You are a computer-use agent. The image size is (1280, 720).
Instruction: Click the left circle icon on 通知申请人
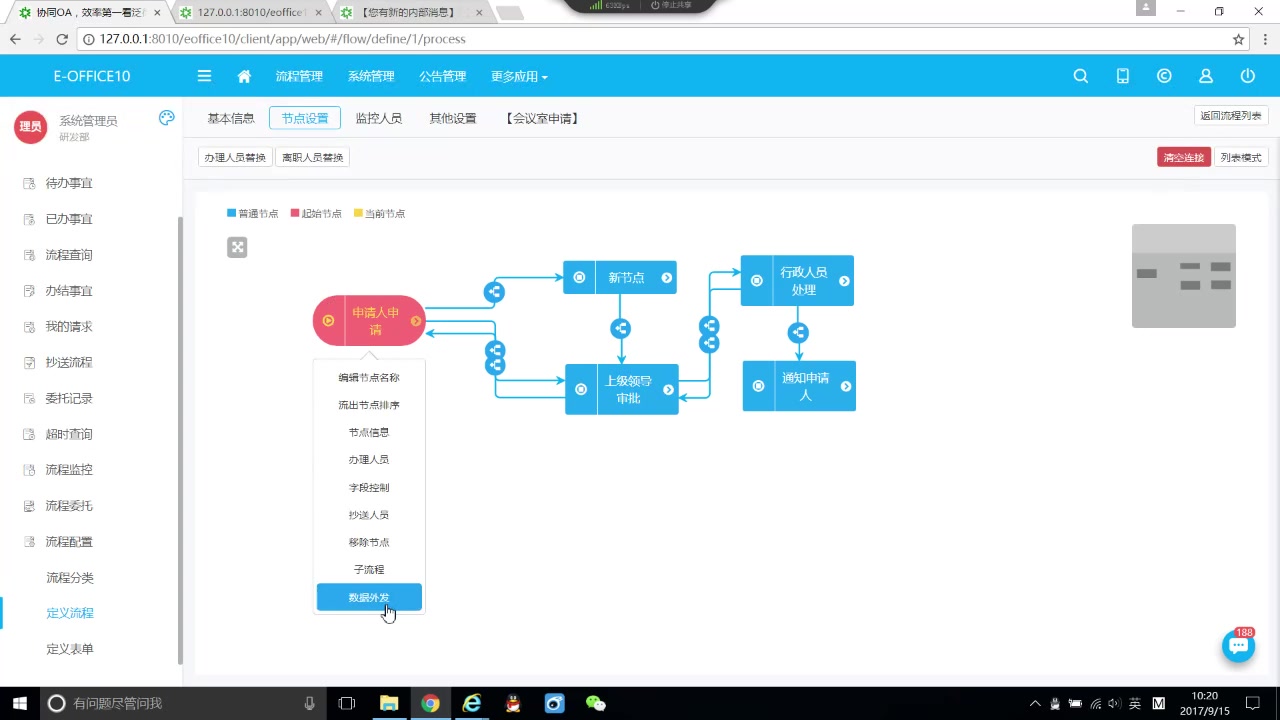pyautogui.click(x=759, y=386)
